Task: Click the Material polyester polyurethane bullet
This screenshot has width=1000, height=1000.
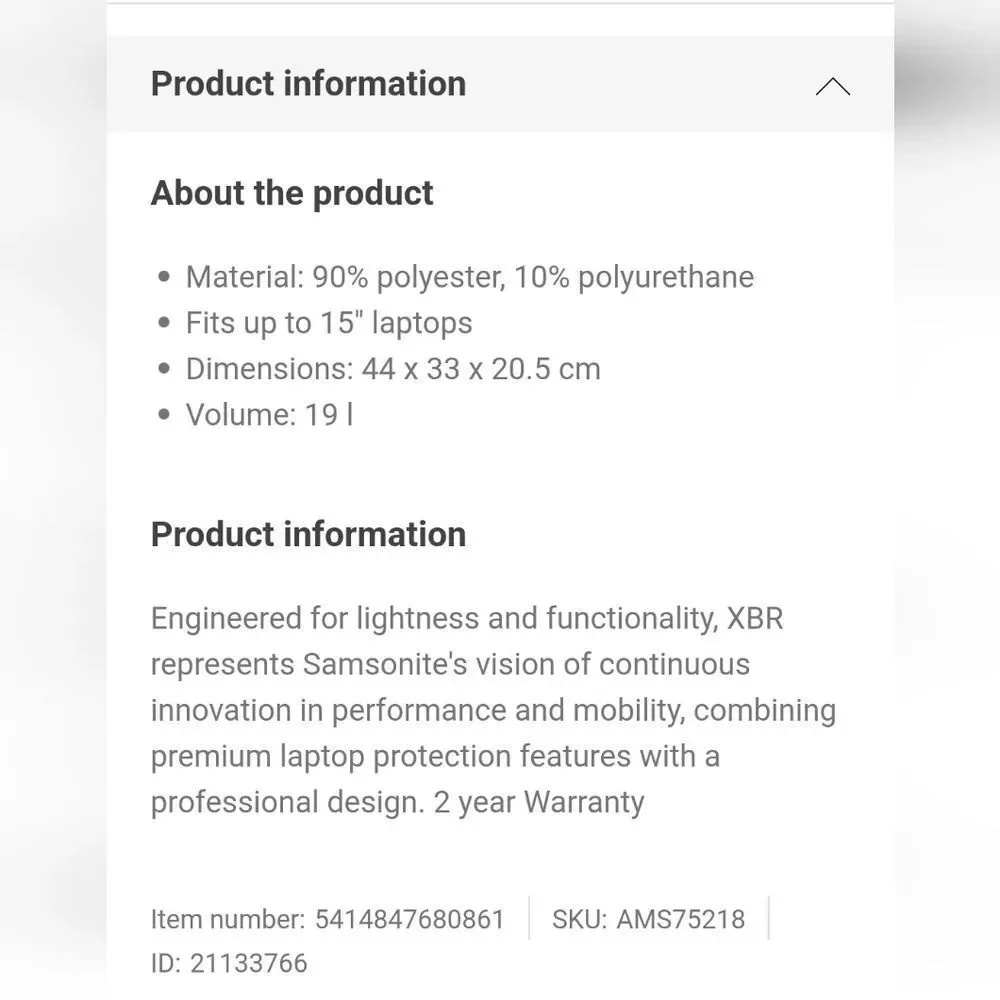Action: coord(470,277)
